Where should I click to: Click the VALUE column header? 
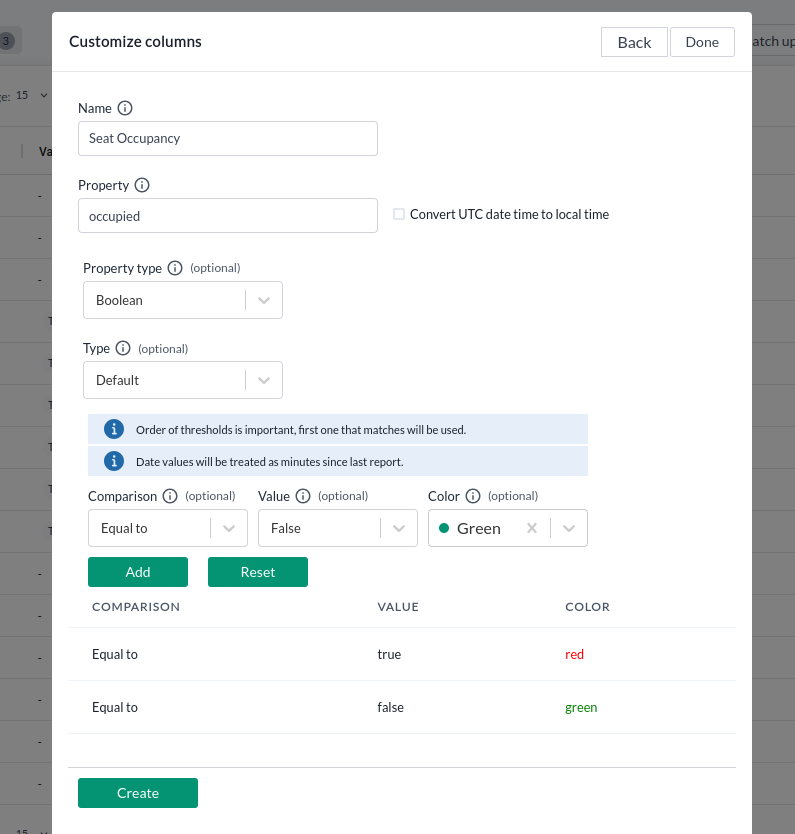coord(398,607)
